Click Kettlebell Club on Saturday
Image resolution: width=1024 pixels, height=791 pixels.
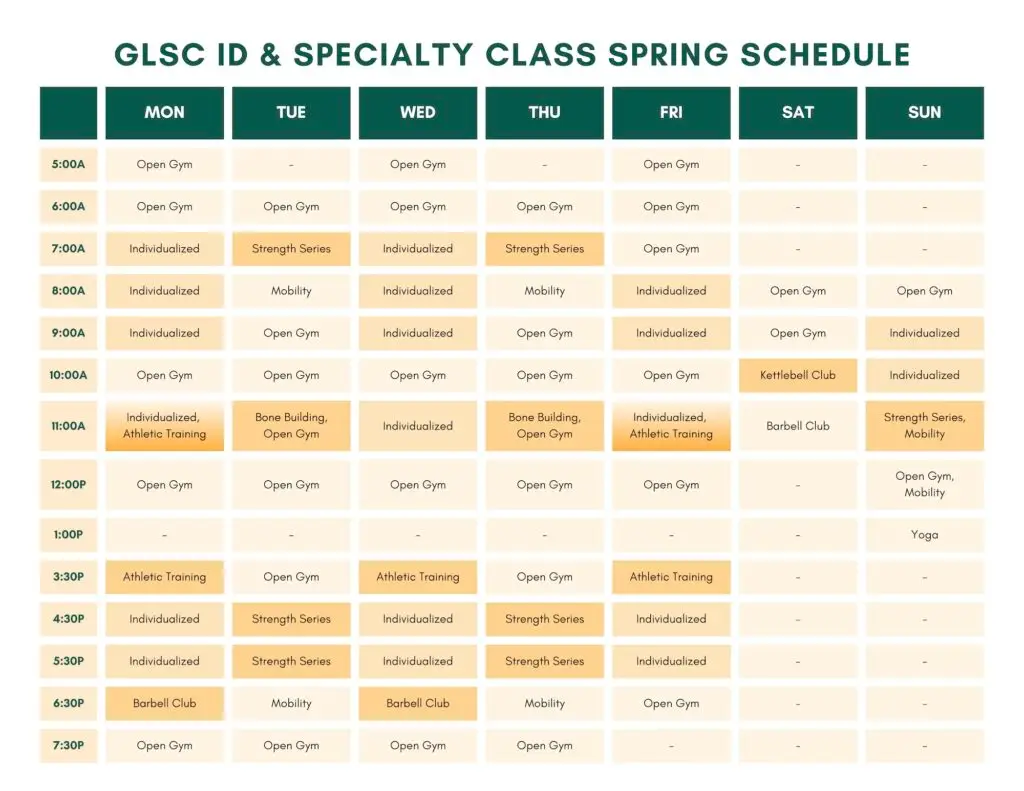(798, 376)
